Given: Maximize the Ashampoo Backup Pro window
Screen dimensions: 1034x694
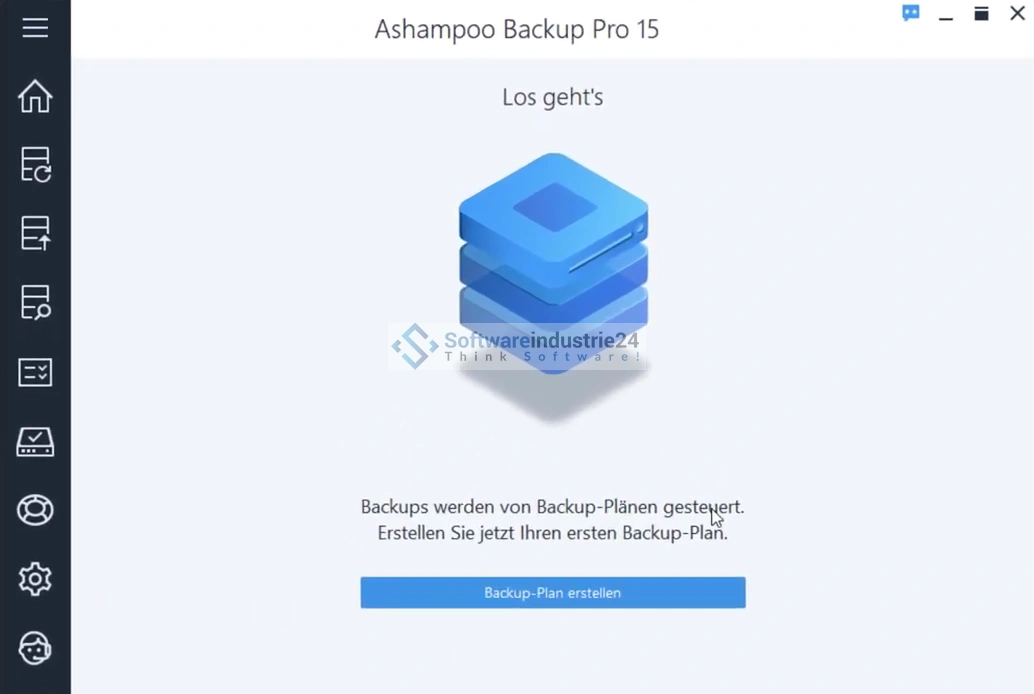Looking at the screenshot, I should [x=981, y=14].
